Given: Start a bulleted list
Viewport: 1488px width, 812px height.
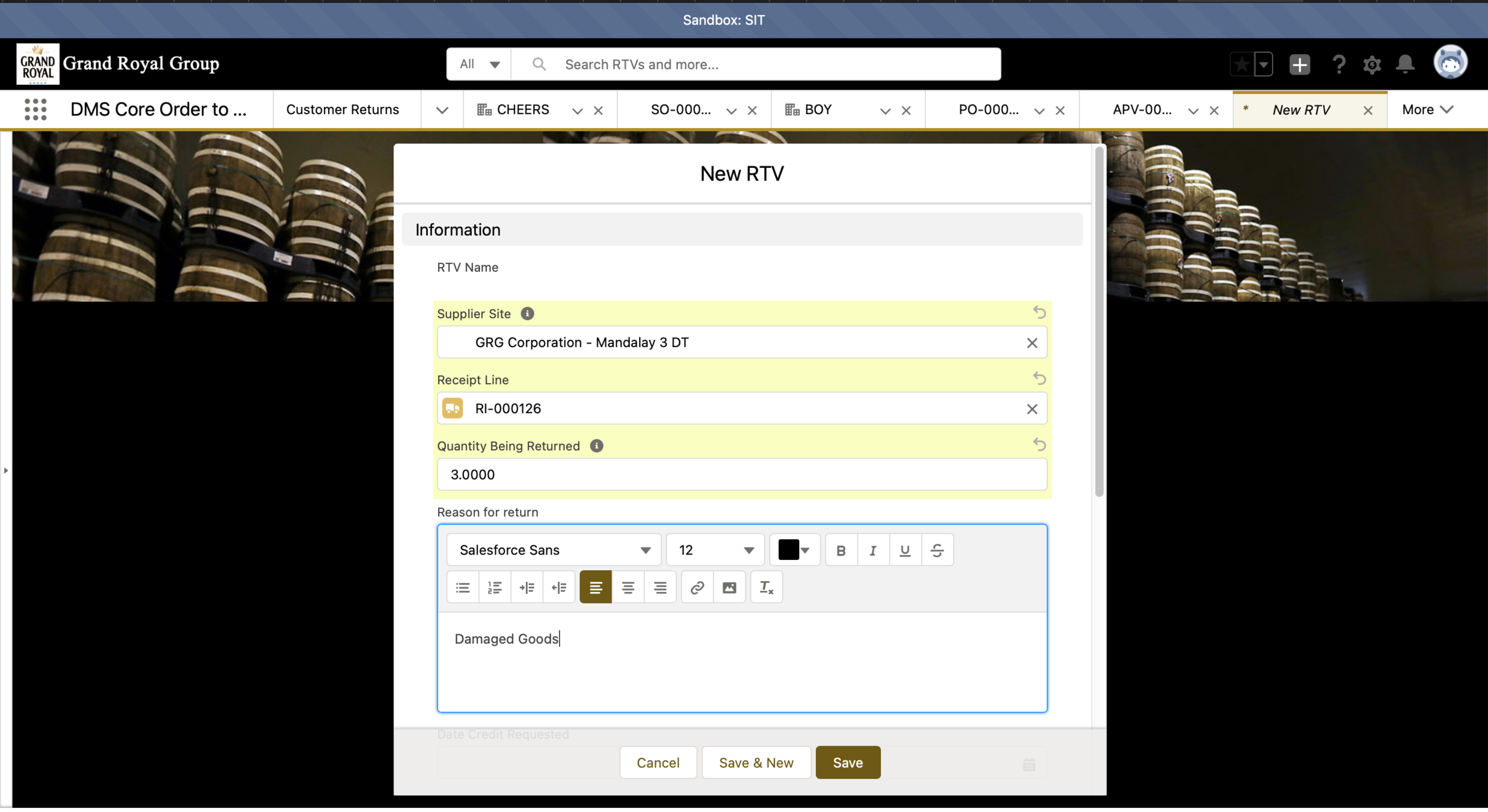Looking at the screenshot, I should coord(463,588).
